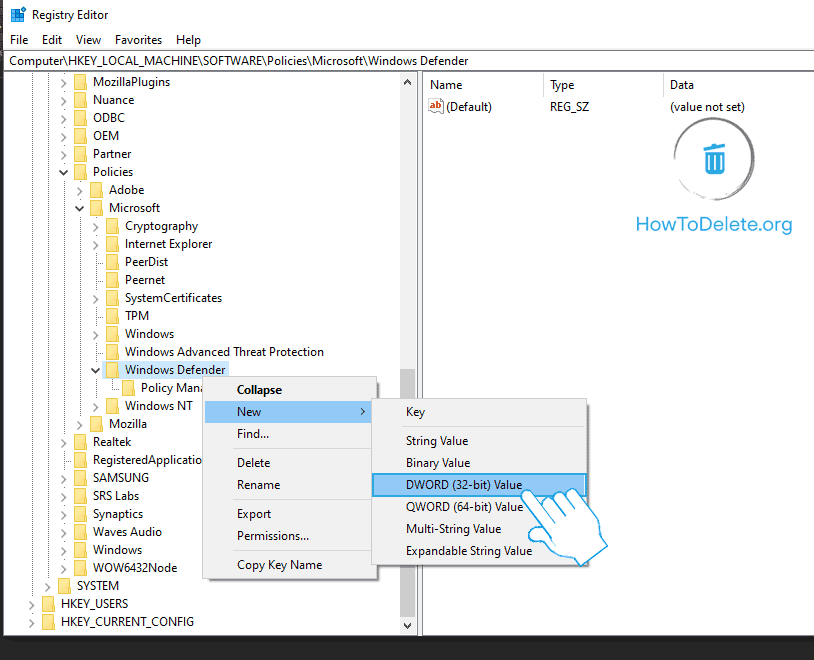
Task: Click the vertical scrollbar down arrow
Action: pos(407,624)
